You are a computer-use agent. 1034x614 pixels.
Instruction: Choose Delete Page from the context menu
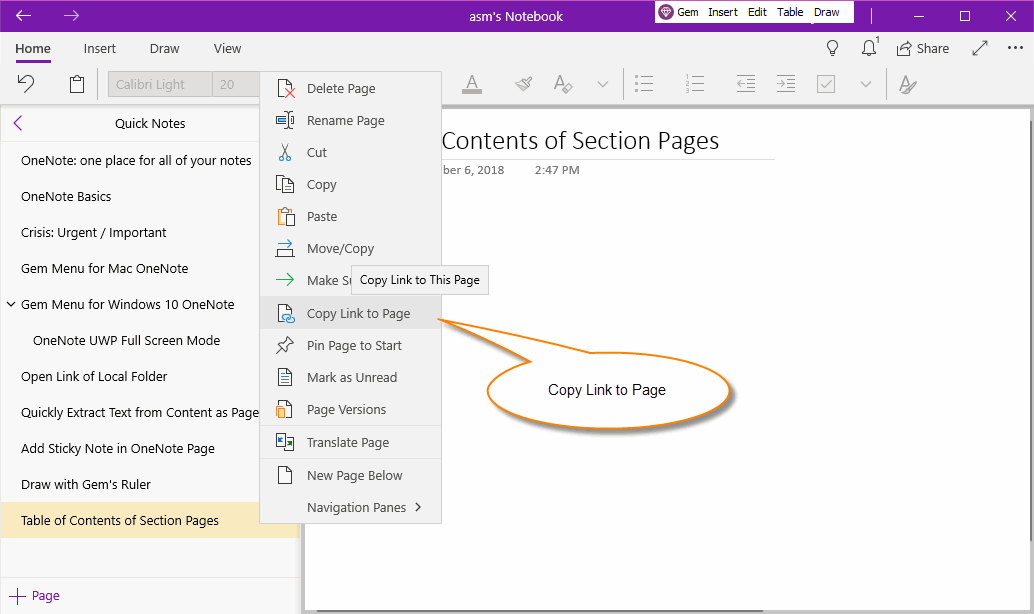(350, 88)
